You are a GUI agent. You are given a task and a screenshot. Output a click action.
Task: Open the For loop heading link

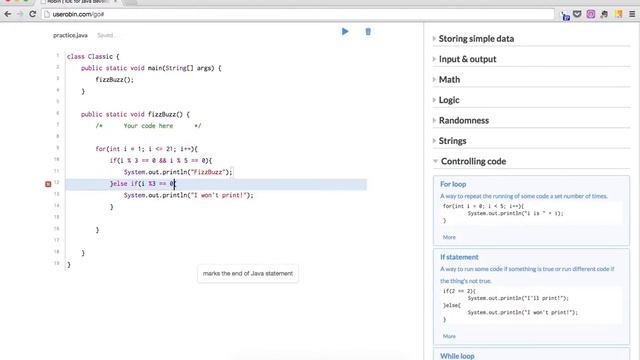[453, 184]
